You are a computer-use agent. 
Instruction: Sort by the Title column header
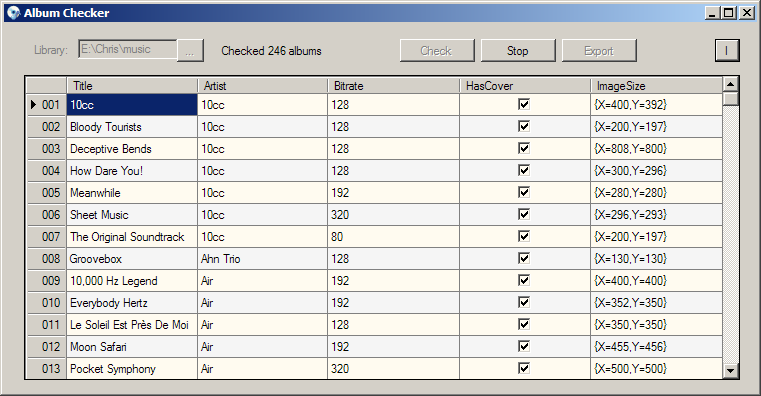click(132, 86)
